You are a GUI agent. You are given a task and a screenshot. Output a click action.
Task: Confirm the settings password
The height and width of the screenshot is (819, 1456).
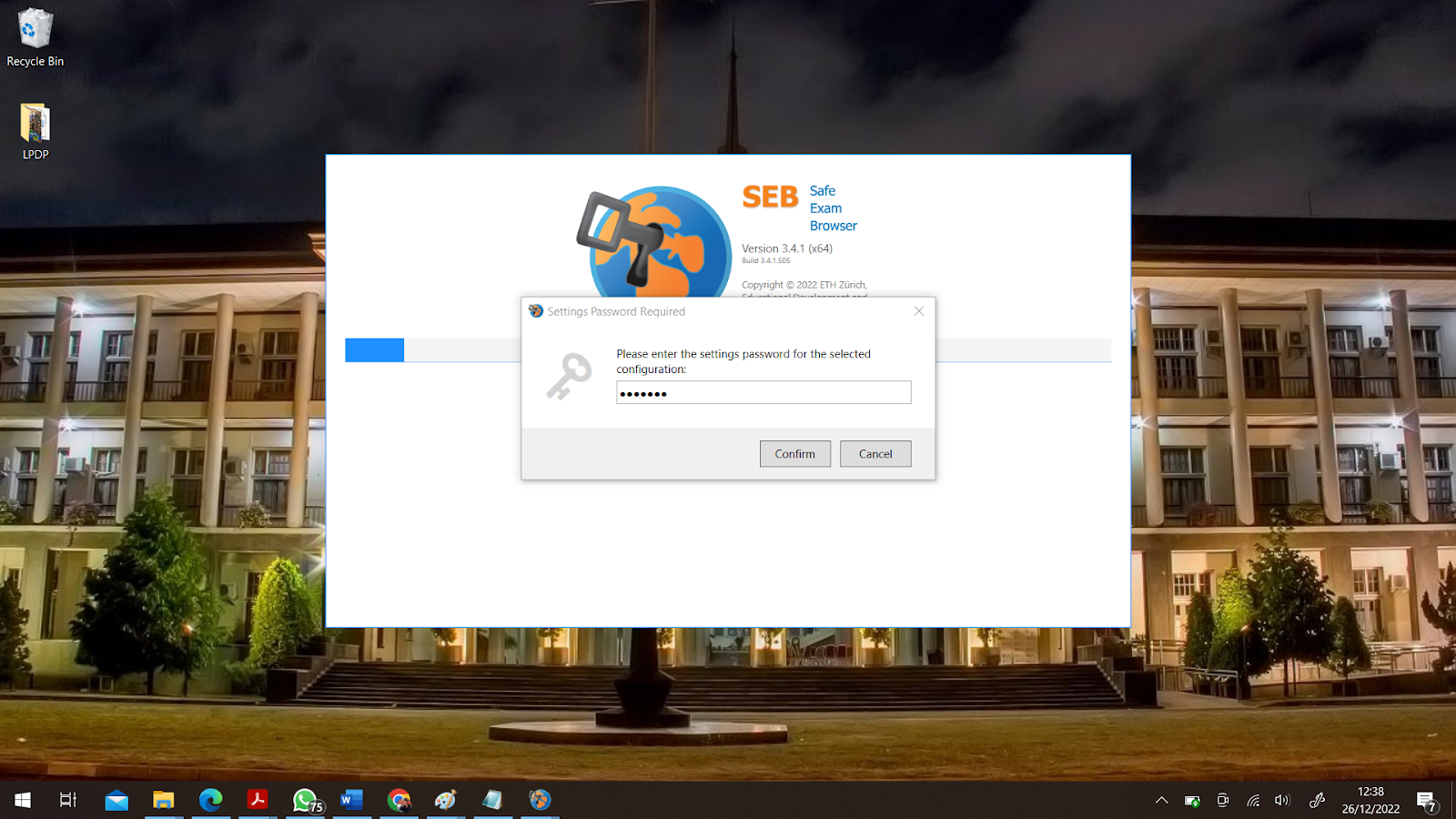pos(794,453)
